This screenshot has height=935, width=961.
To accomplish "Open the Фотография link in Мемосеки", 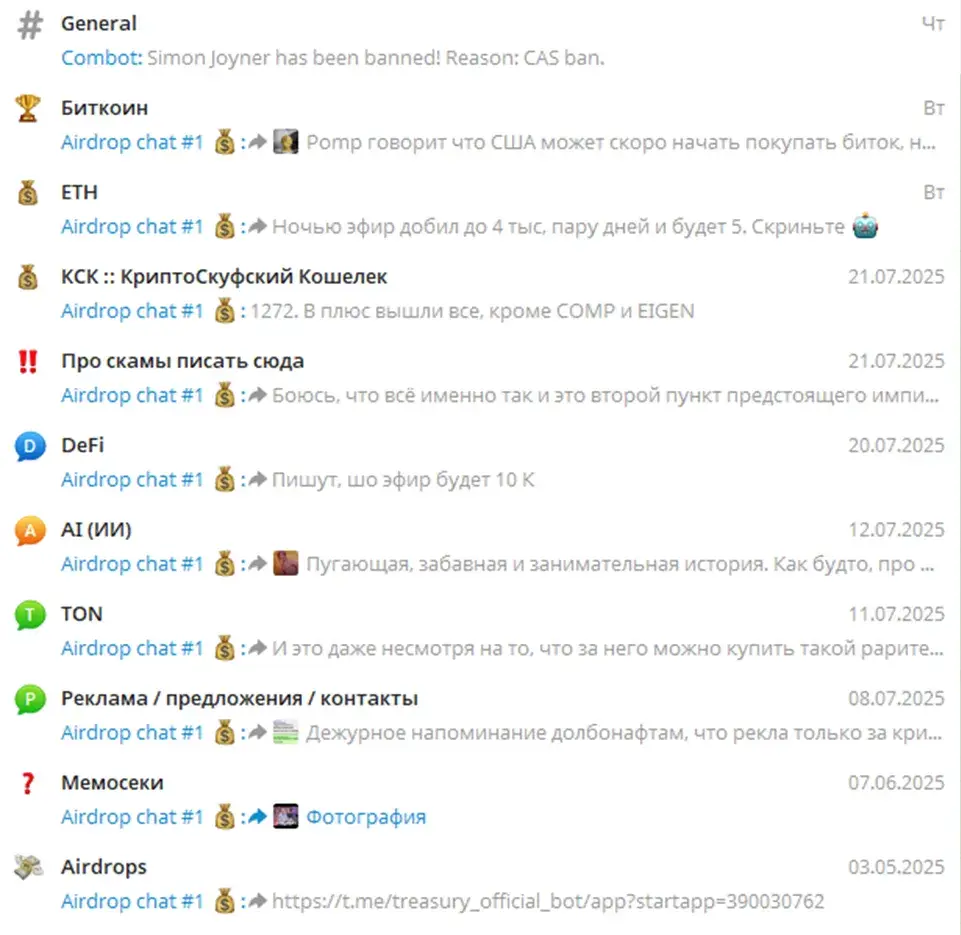I will click(x=366, y=817).
